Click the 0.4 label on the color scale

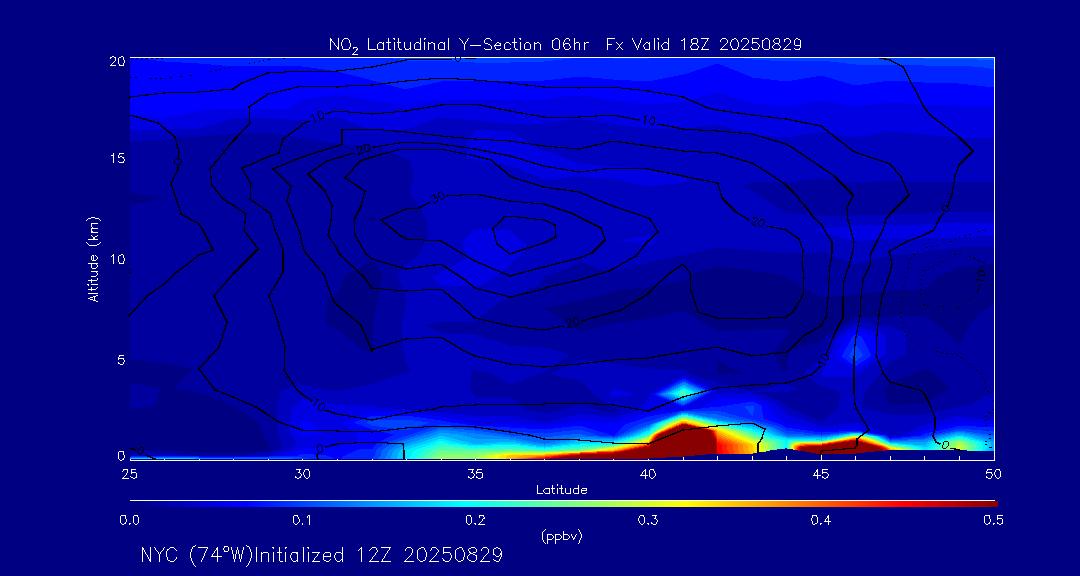821,520
